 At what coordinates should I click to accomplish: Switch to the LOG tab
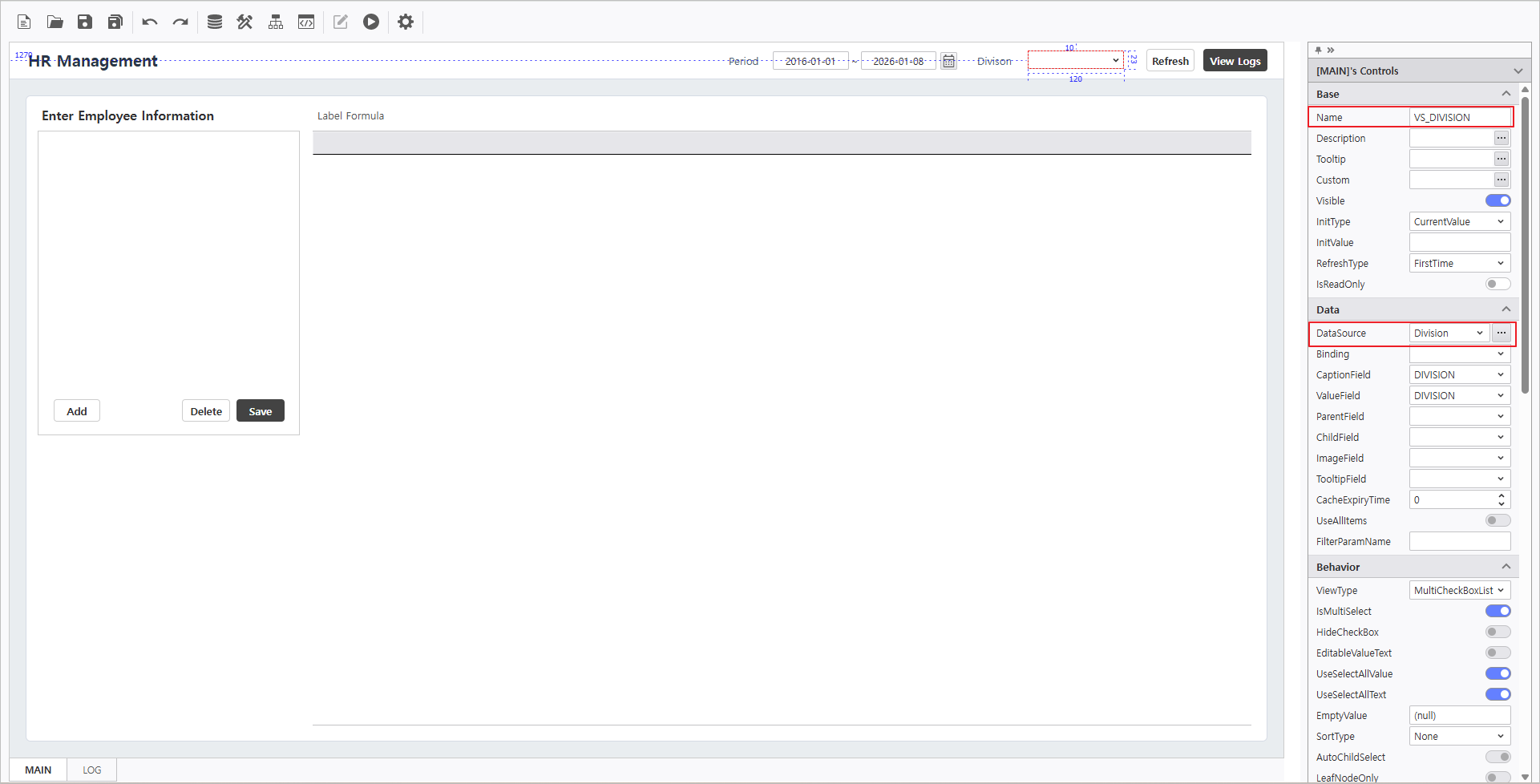pyautogui.click(x=92, y=770)
